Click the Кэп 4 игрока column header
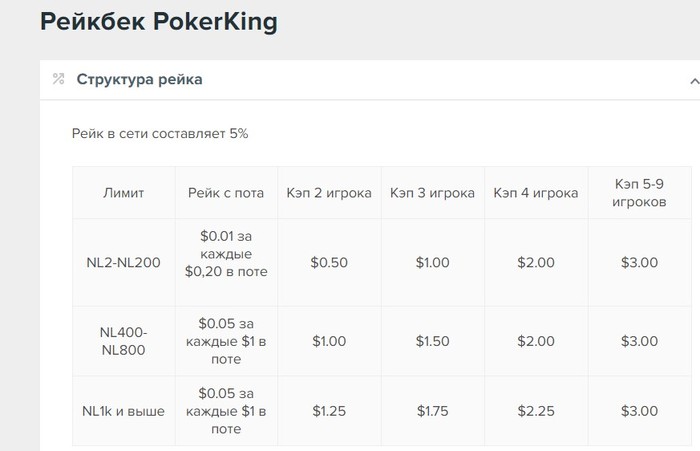This screenshot has width=700, height=451. click(536, 193)
